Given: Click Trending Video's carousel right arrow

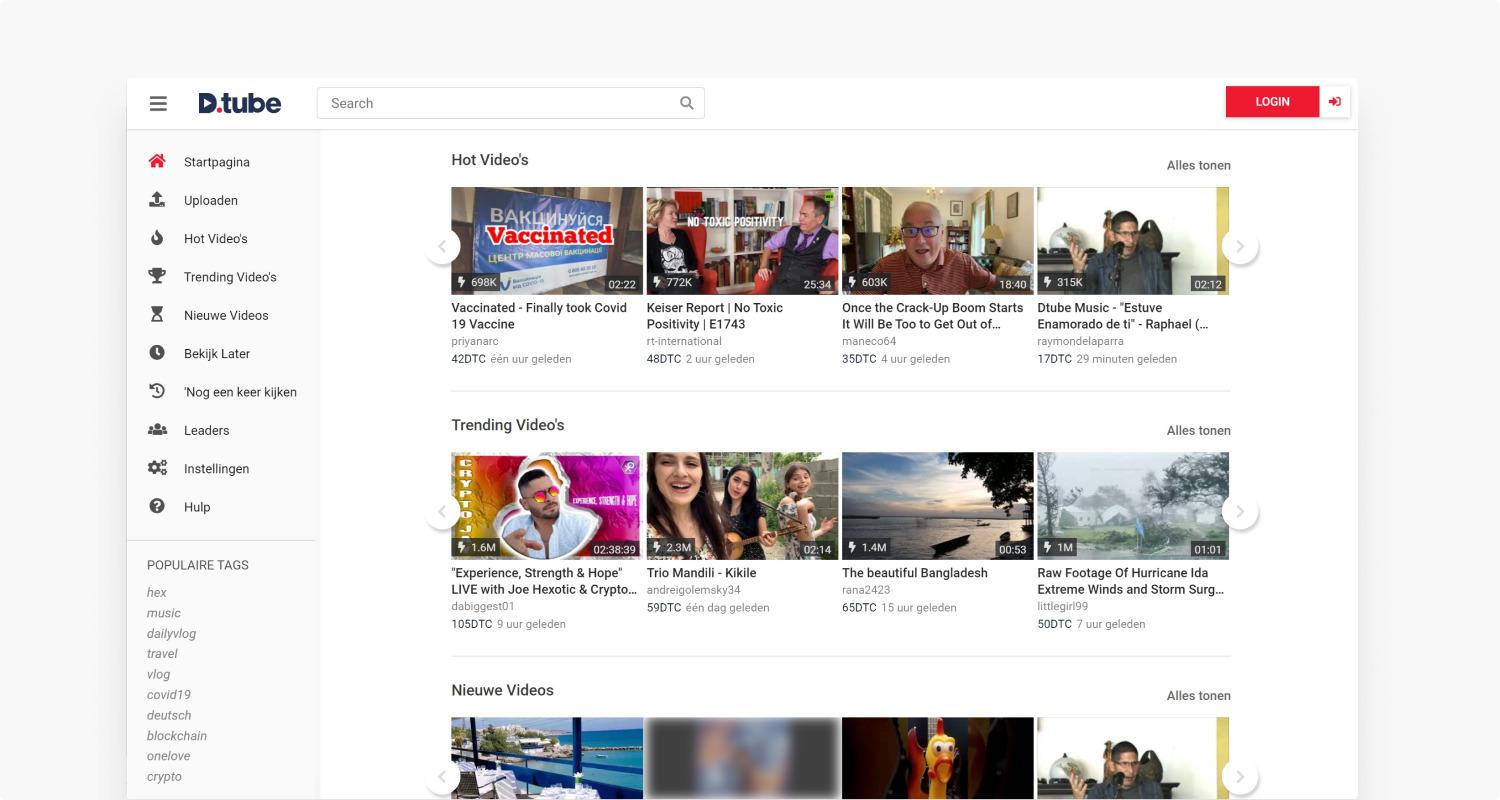Looking at the screenshot, I should [x=1240, y=511].
